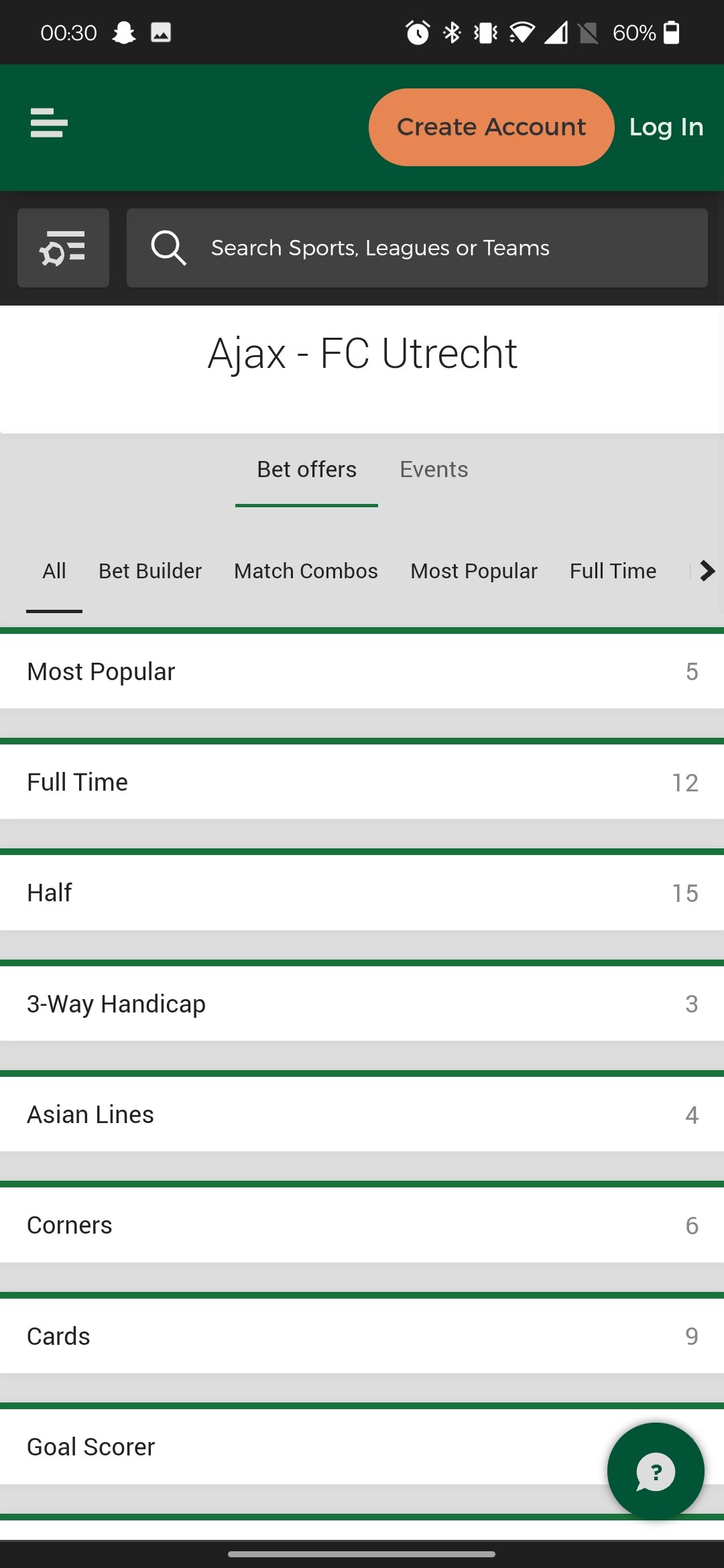724x1568 pixels.
Task: Open the sports filter settings icon
Action: (63, 248)
